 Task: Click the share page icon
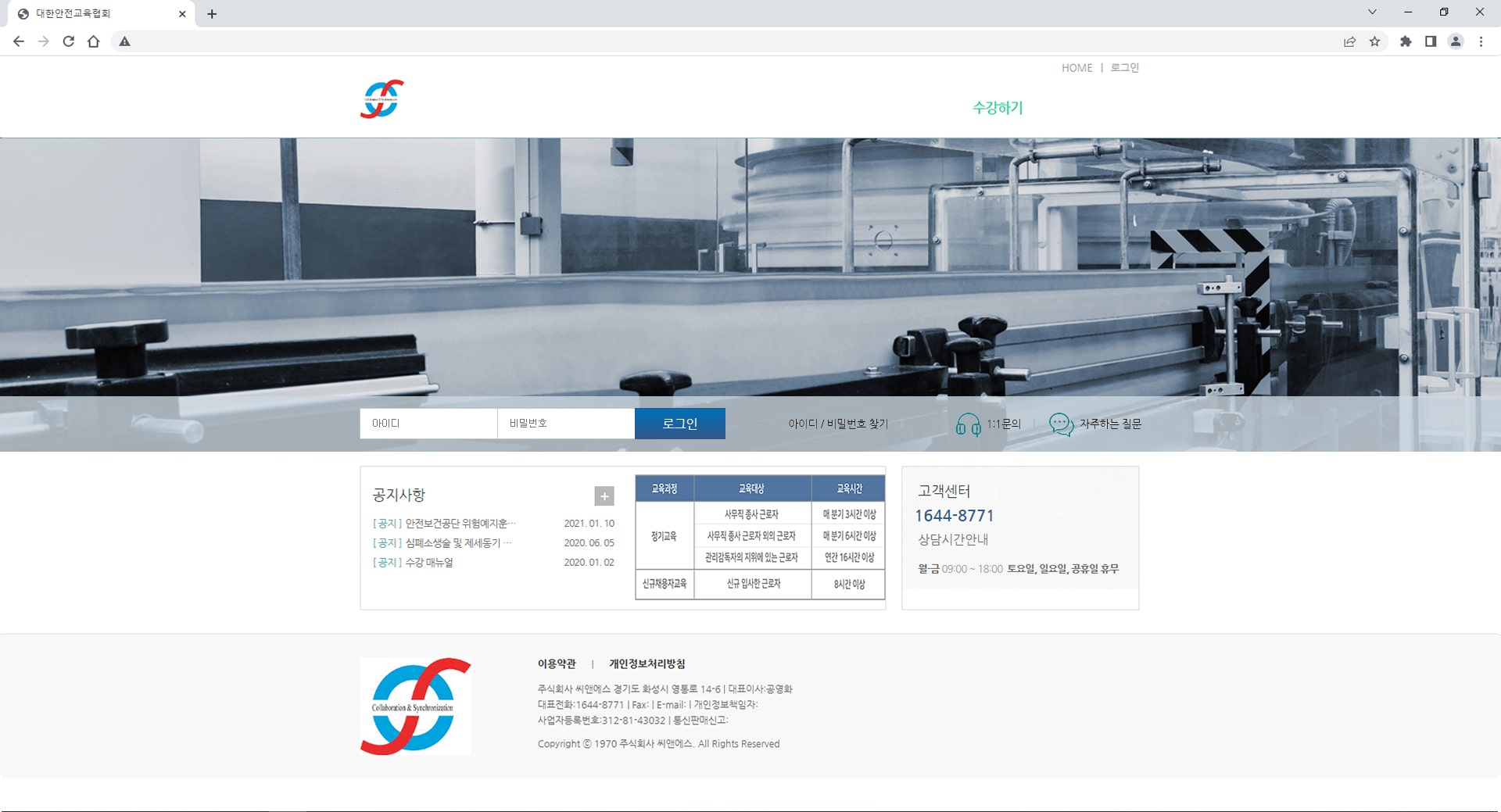point(1349,41)
